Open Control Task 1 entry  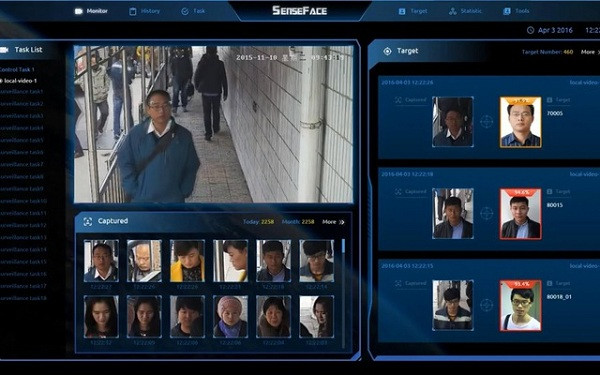pyautogui.click(x=17, y=70)
